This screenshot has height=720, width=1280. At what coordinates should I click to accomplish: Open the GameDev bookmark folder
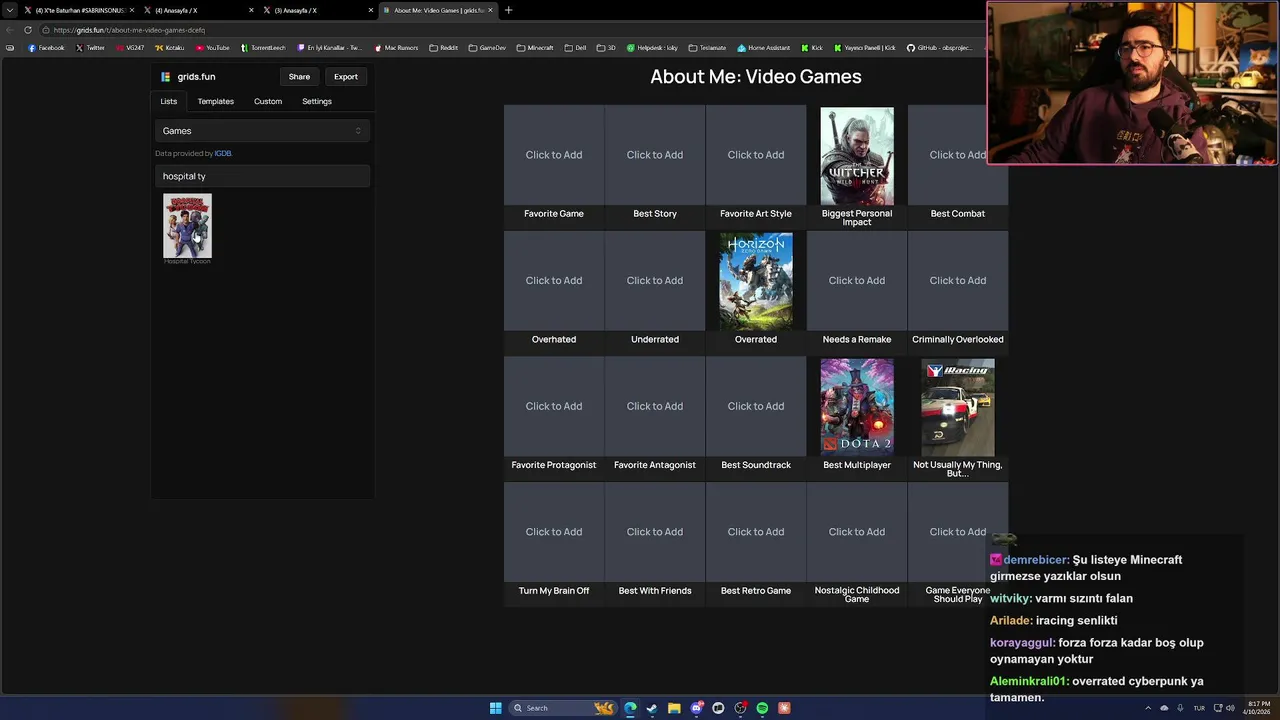pos(487,48)
